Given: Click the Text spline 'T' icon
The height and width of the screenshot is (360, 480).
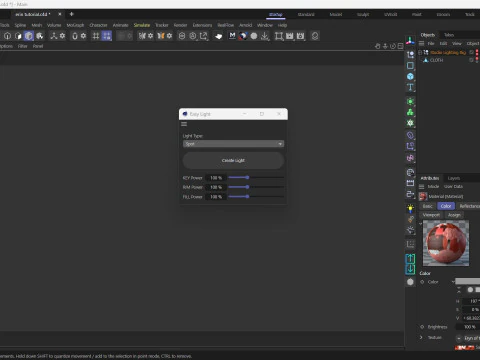Looking at the screenshot, I should 410,87.
